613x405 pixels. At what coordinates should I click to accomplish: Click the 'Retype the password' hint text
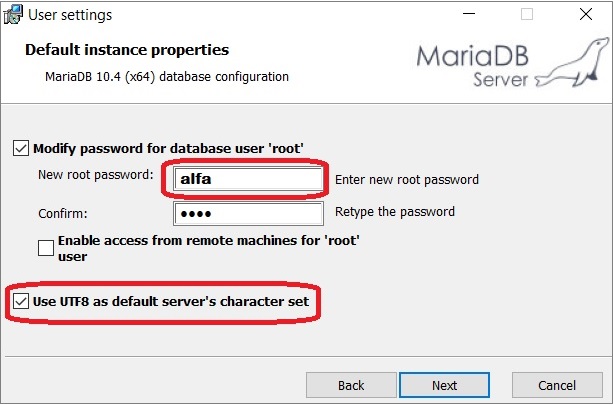[x=395, y=212]
